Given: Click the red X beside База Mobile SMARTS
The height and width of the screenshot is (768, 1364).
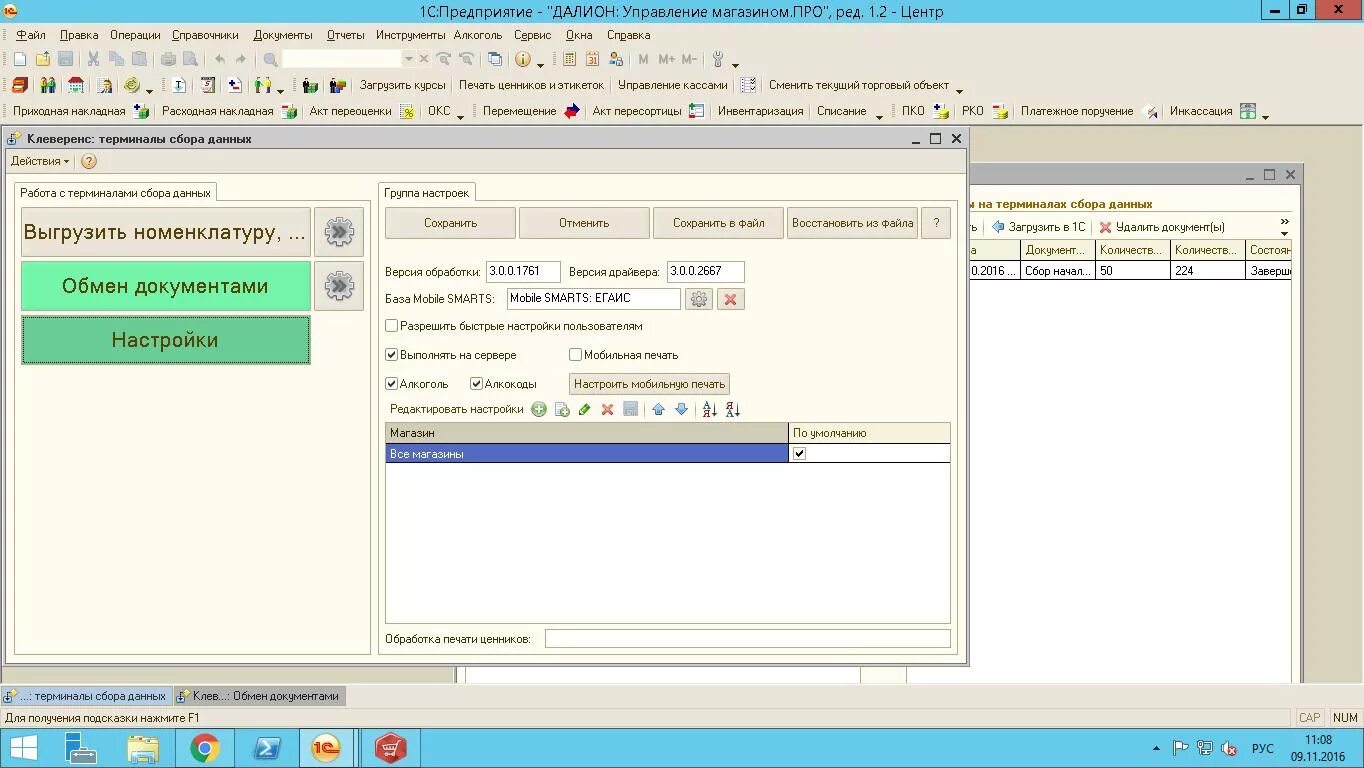Looking at the screenshot, I should click(731, 299).
